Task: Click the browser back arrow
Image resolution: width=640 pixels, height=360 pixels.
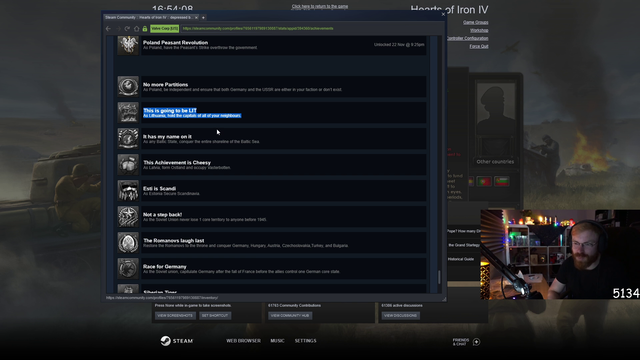Action: pyautogui.click(x=108, y=29)
